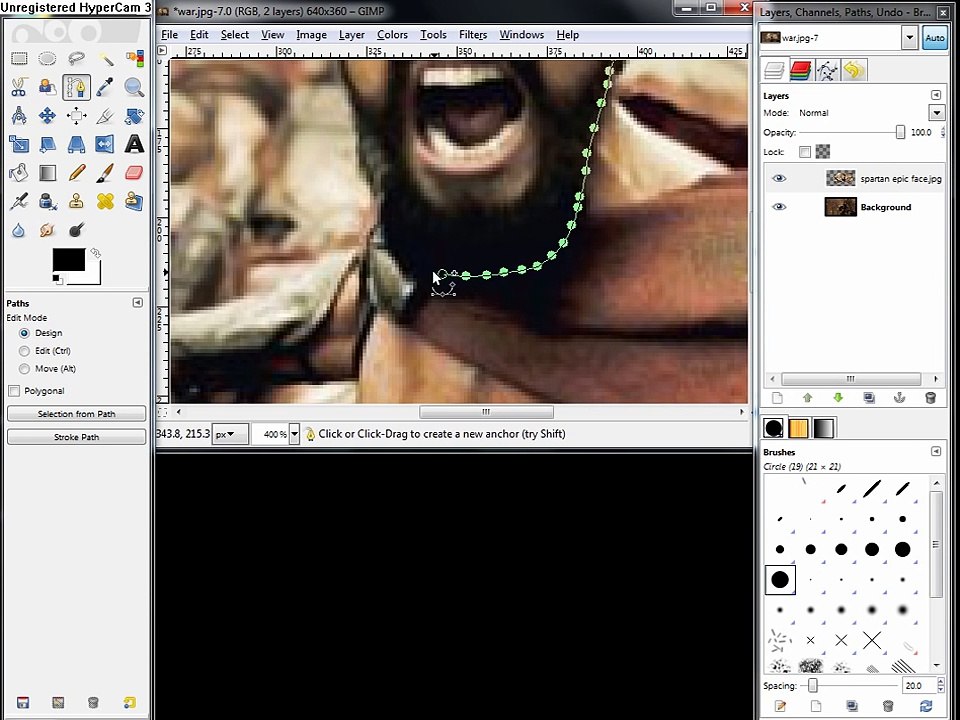960x720 pixels.
Task: Lower layer with green down arrow
Action: tap(838, 398)
